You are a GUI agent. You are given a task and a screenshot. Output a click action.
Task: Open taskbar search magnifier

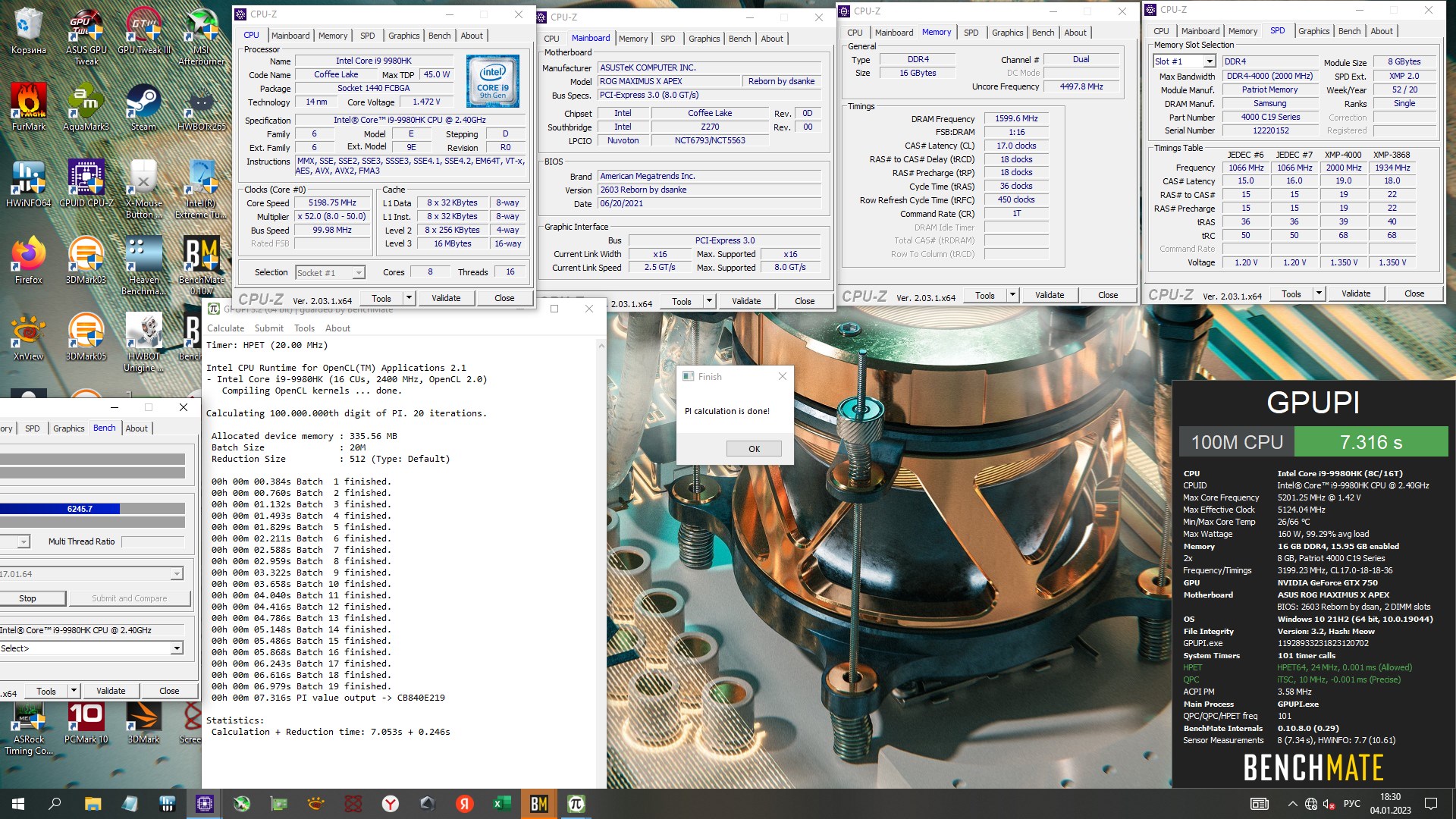[x=55, y=804]
